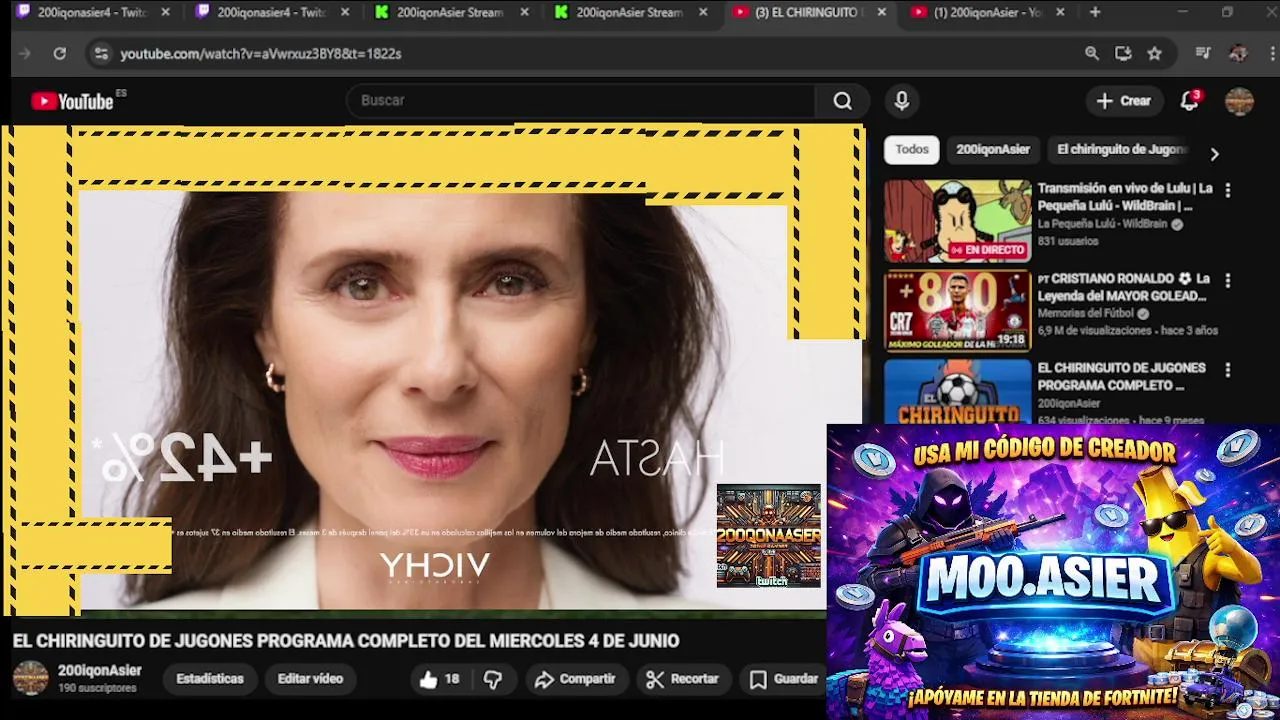This screenshot has width=1280, height=720.
Task: Open YouTube notifications bell
Action: (1189, 101)
